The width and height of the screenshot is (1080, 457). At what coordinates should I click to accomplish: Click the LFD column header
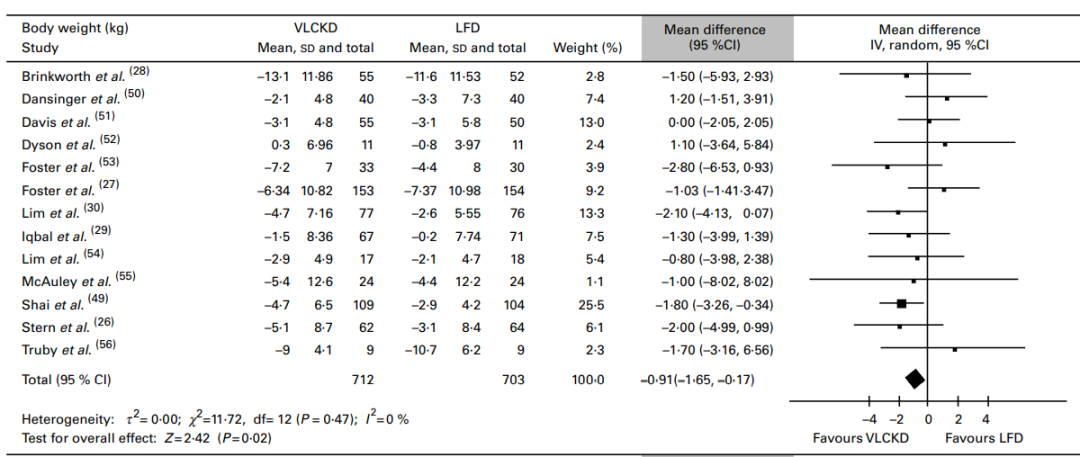(x=467, y=30)
